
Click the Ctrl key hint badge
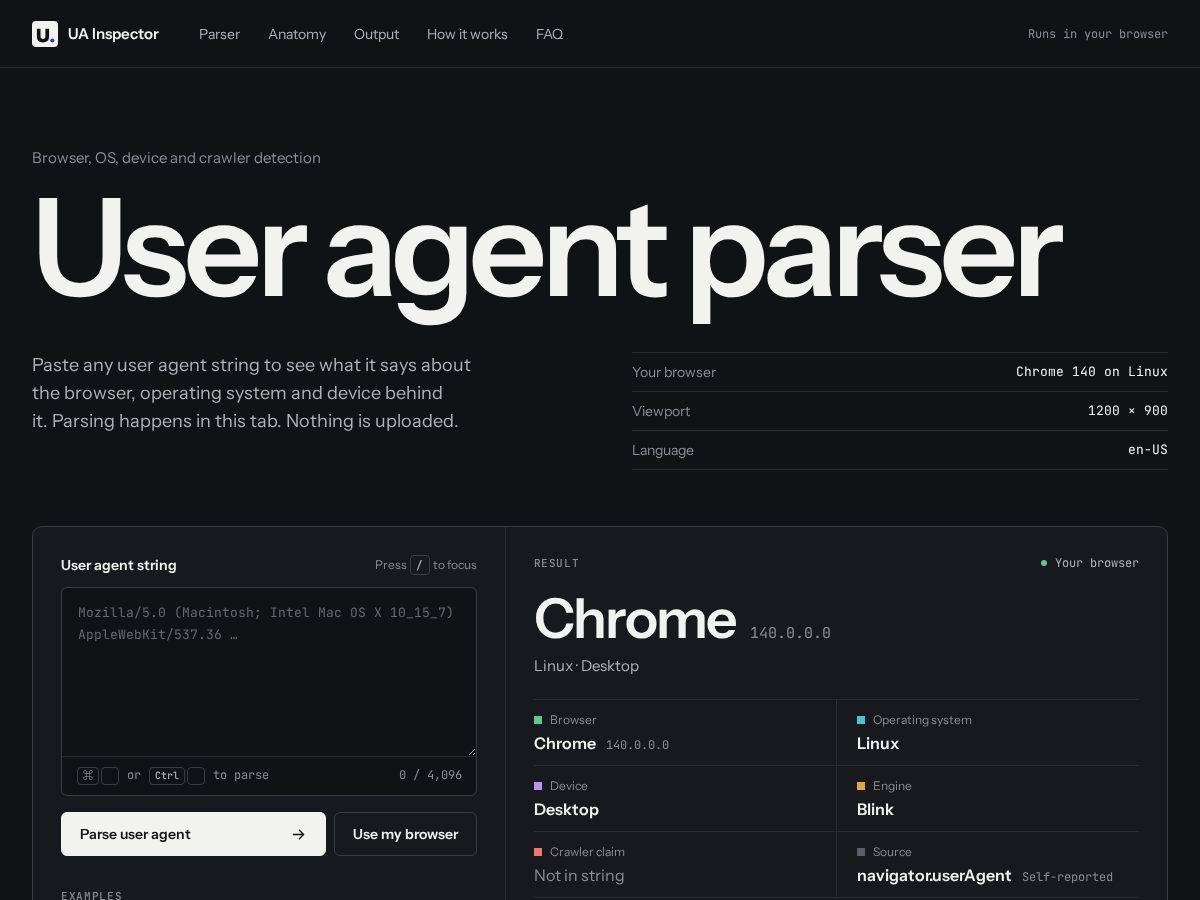click(x=167, y=775)
